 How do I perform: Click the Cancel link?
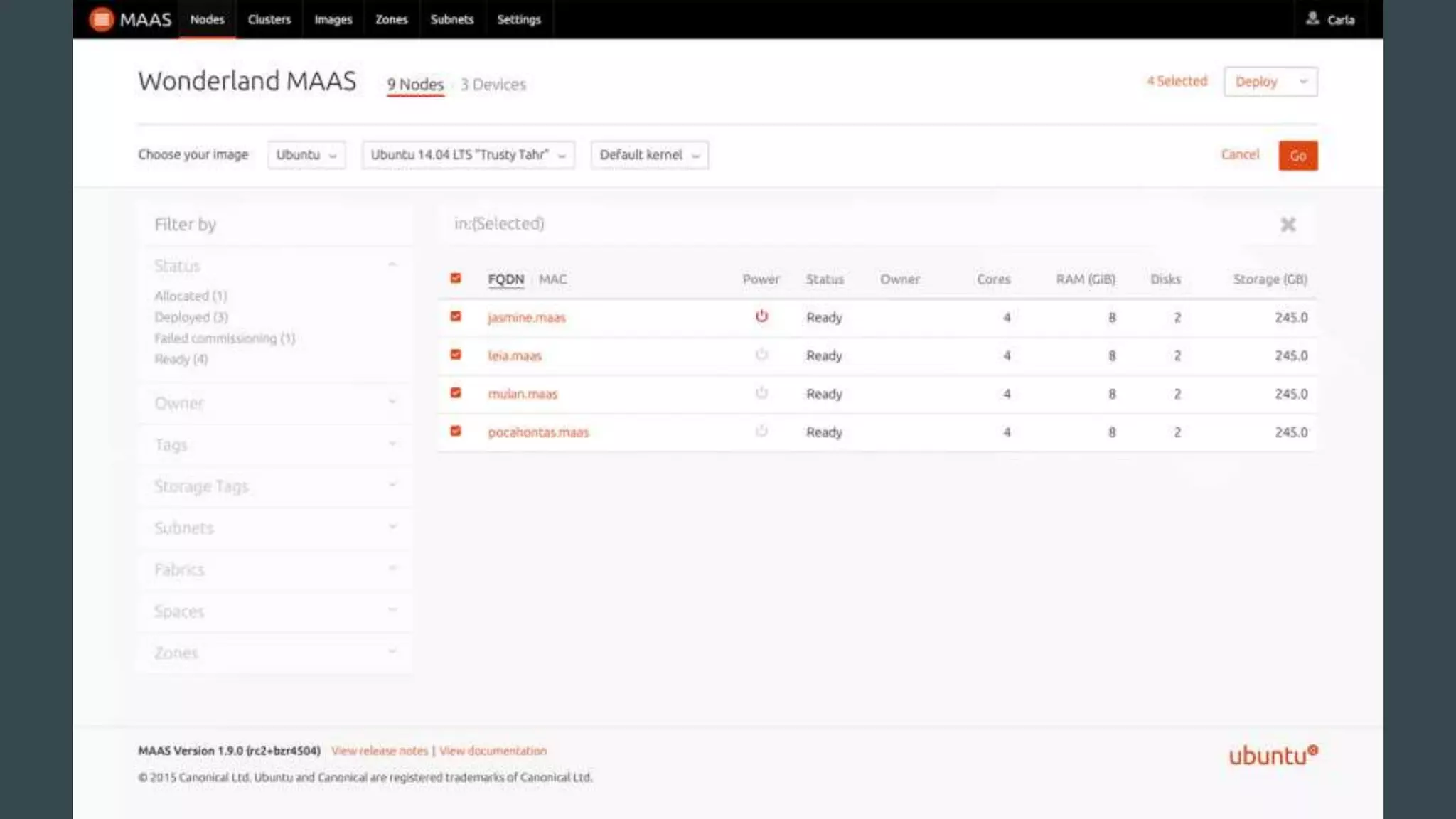[x=1239, y=154]
